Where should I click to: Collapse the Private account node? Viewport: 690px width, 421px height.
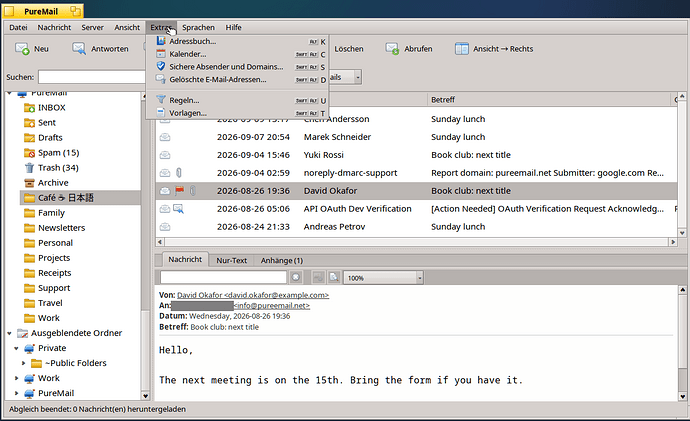click(x=16, y=348)
